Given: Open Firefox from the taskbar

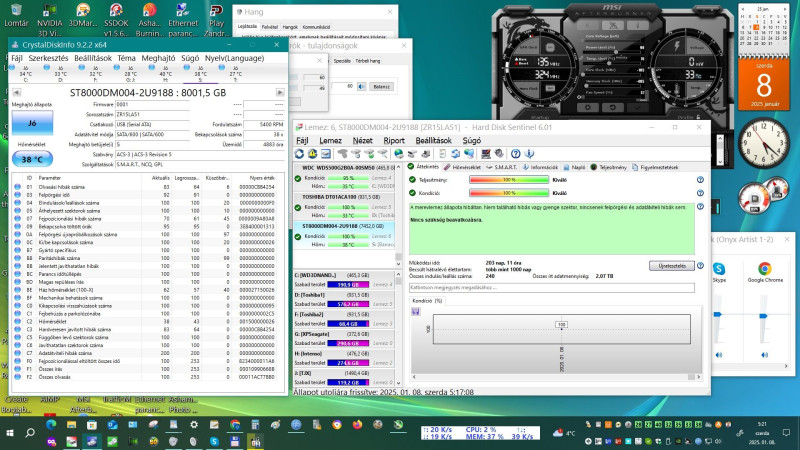Looking at the screenshot, I should point(357,424).
